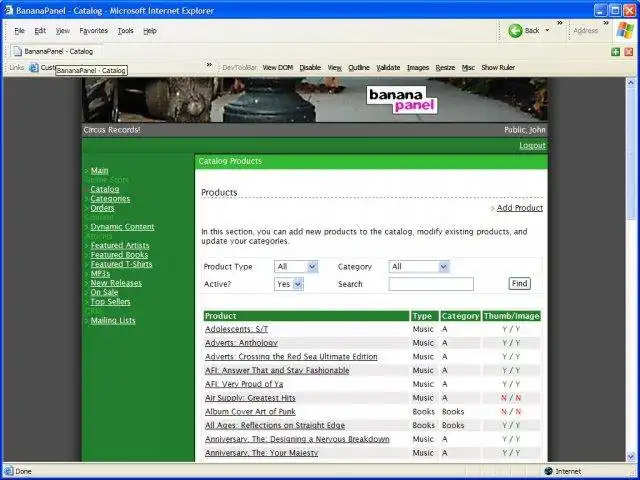Viewport: 640px width, 480px height.
Task: Open the Help menu
Action: 150,31
